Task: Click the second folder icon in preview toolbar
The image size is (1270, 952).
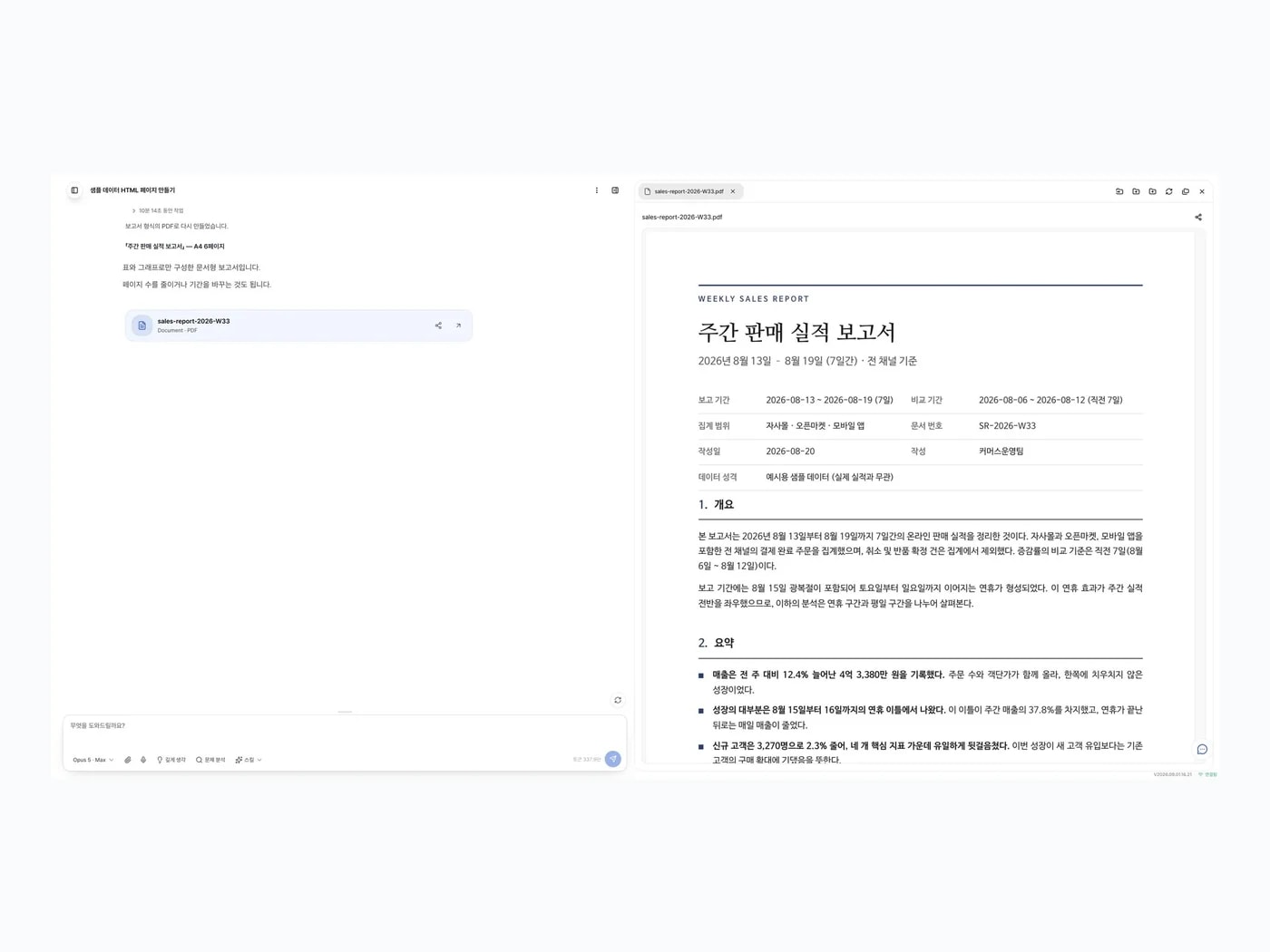Action: pyautogui.click(x=1136, y=191)
